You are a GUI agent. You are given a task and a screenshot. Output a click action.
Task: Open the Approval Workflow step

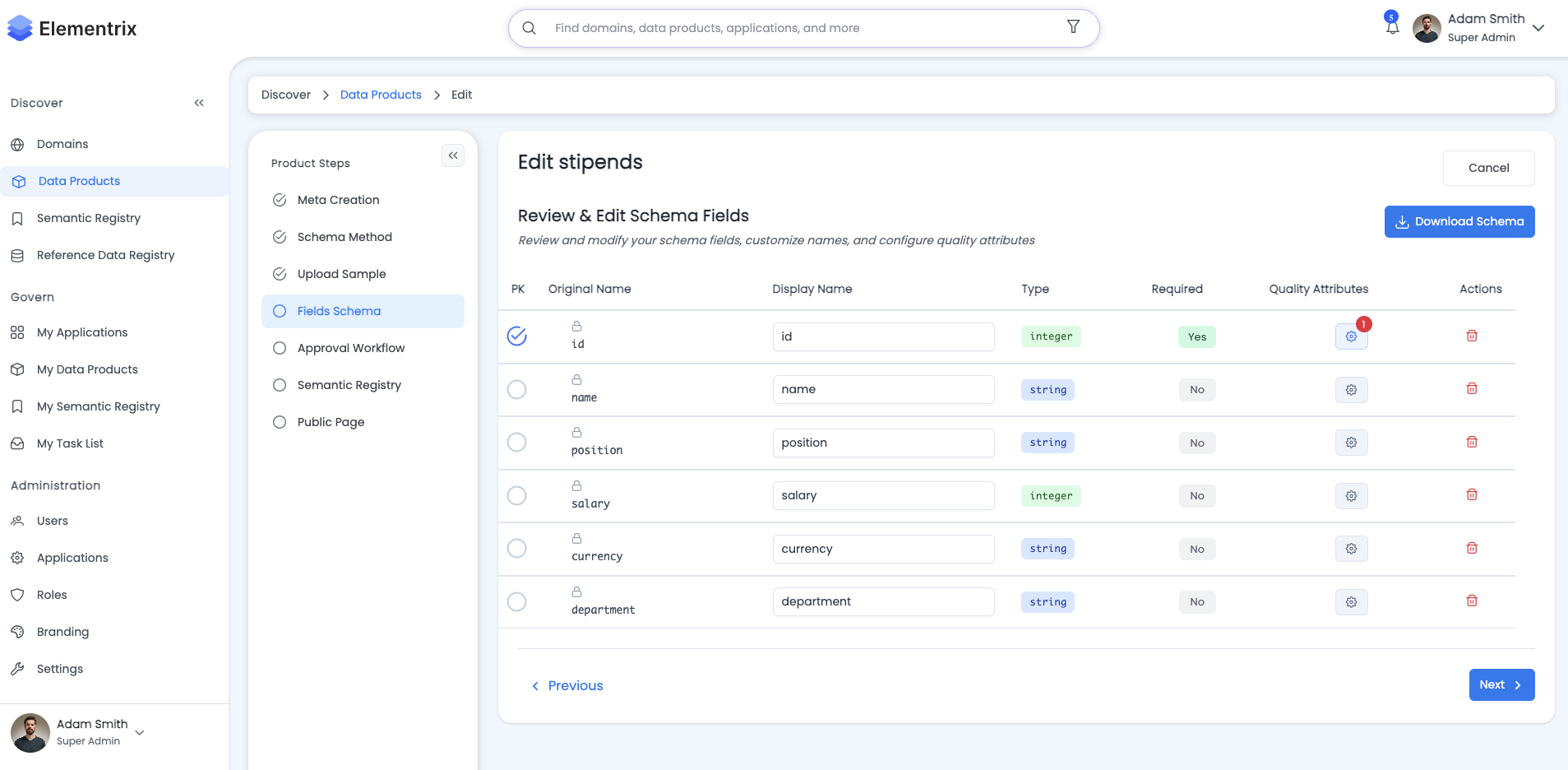click(350, 347)
